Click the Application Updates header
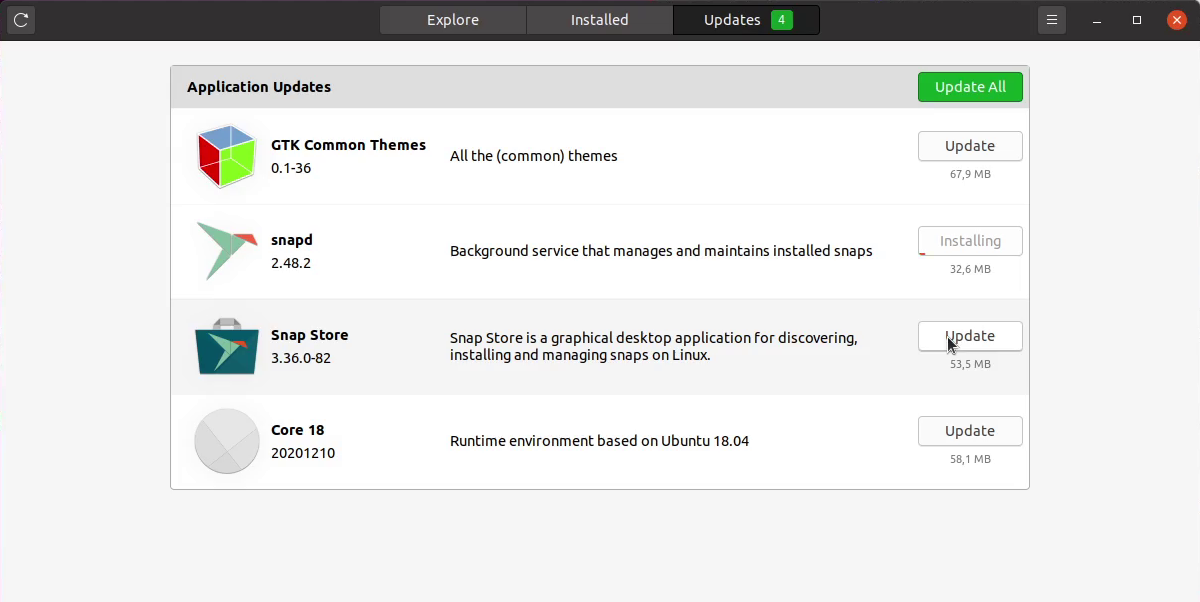Image resolution: width=1200 pixels, height=602 pixels. click(259, 87)
